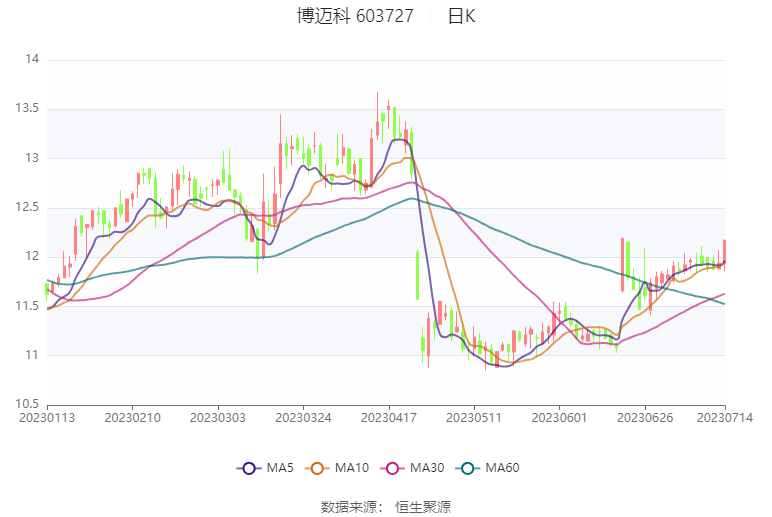Screen dimensions: 772x517
Task: Click the 13.5 price label on the y-axis
Action: (x=27, y=109)
